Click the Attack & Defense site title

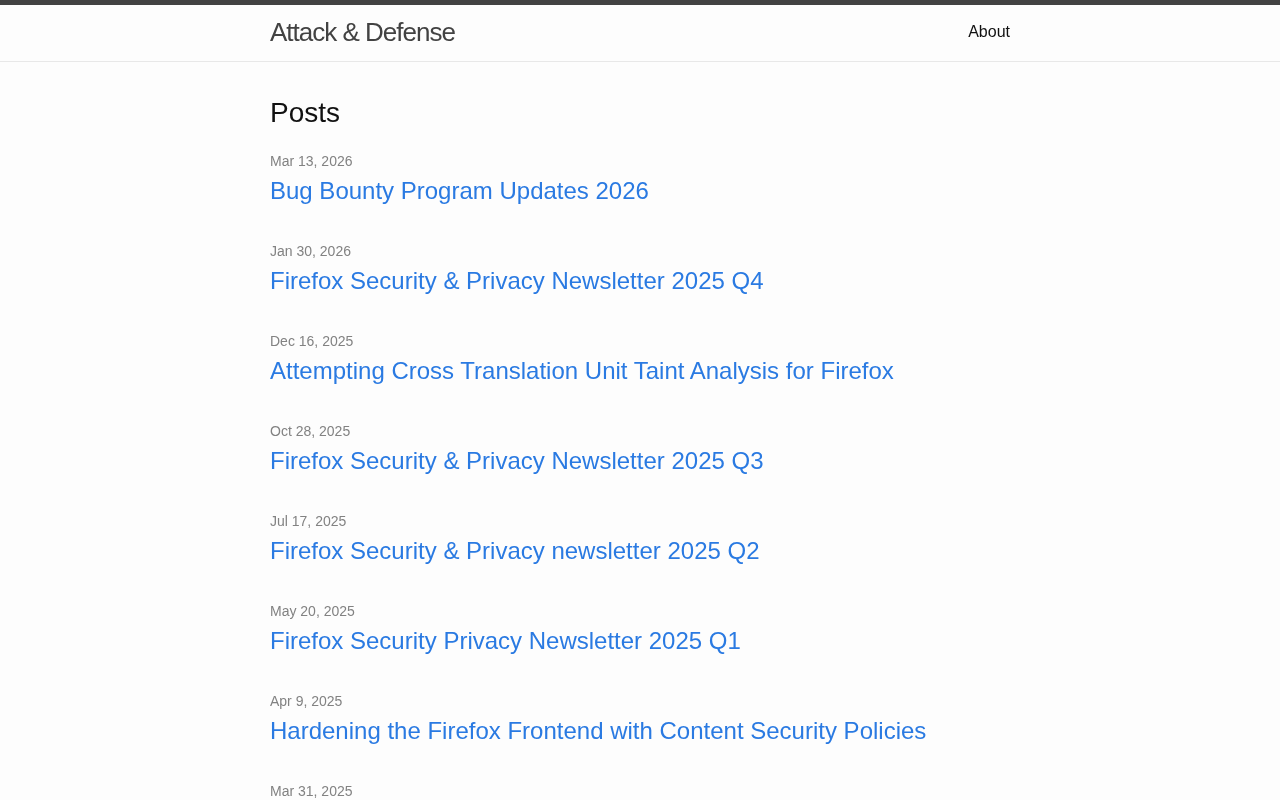pos(362,32)
